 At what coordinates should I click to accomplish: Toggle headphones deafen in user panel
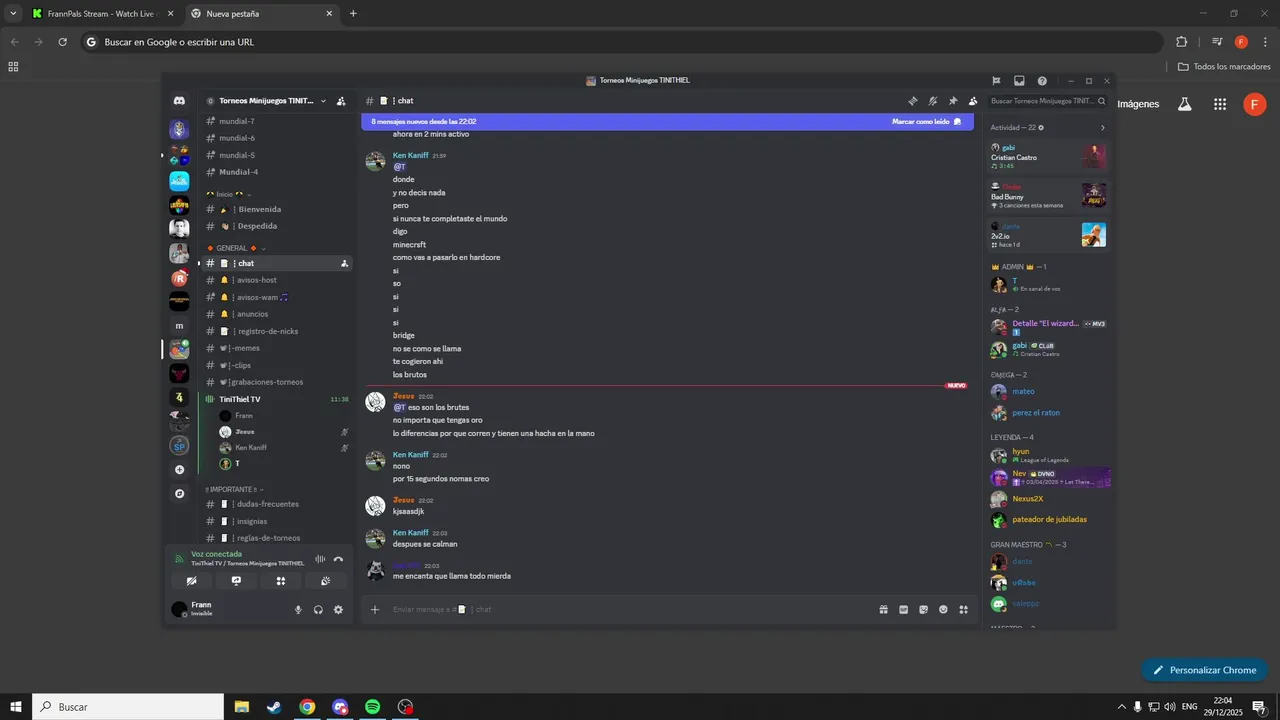point(318,609)
